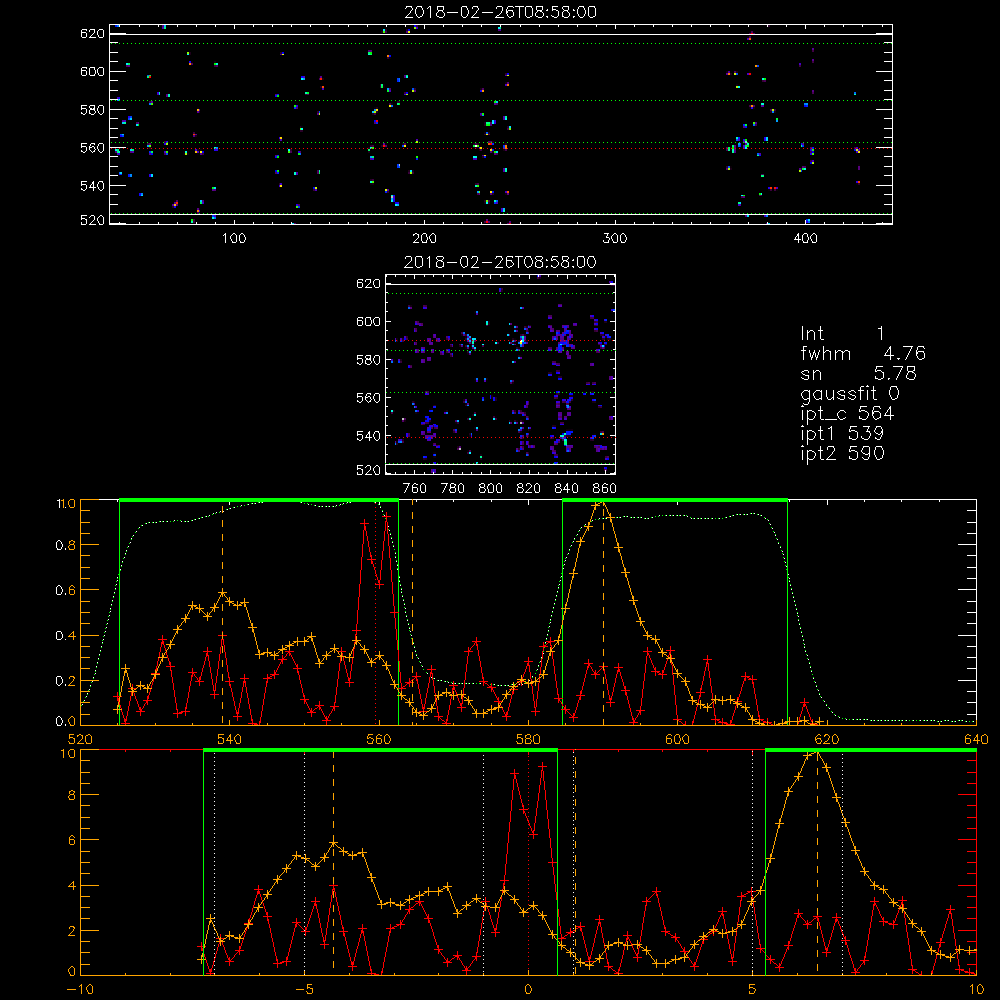This screenshot has width=1000, height=1000.
Task: Click x-axis label 760 on middle image
Action: tap(415, 489)
